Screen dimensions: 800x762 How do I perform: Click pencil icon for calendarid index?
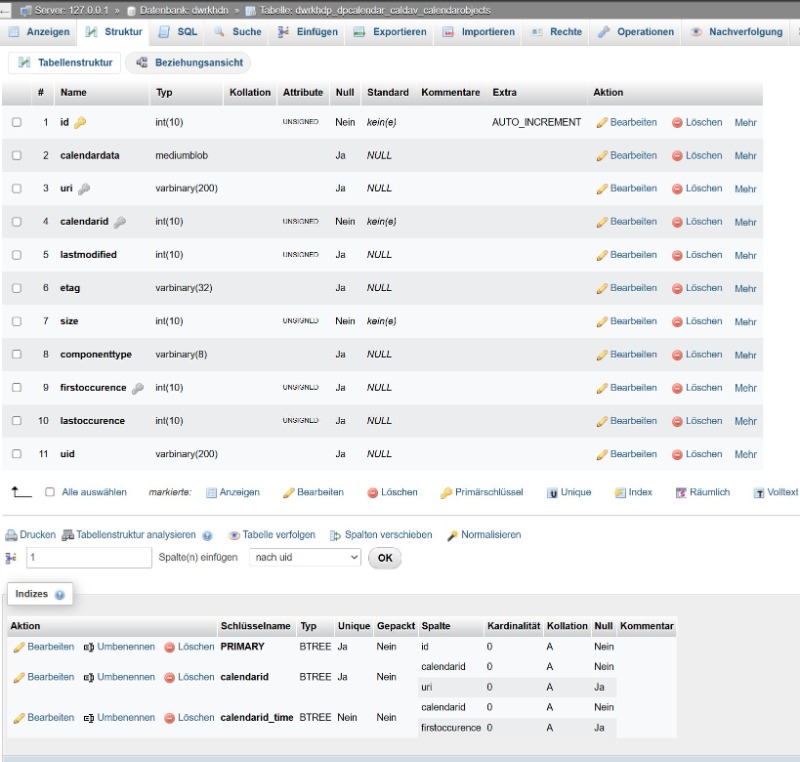[x=19, y=677]
